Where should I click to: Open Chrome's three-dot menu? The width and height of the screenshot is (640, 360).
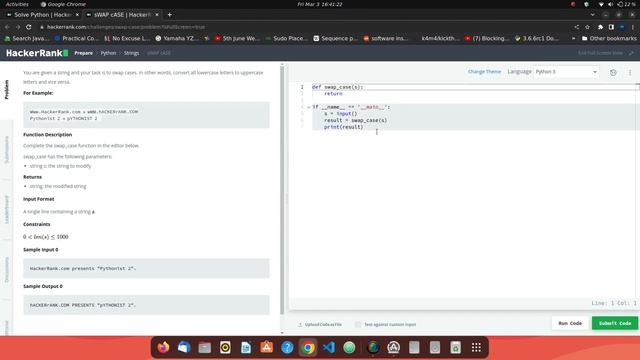633,27
